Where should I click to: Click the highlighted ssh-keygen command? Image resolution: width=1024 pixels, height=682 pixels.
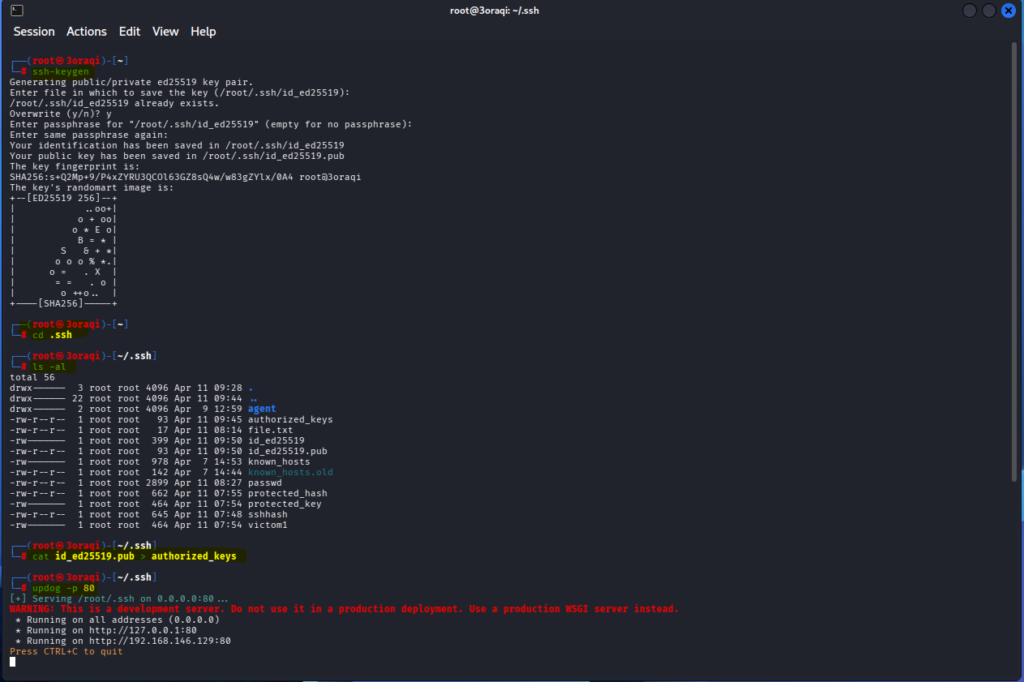[x=61, y=71]
